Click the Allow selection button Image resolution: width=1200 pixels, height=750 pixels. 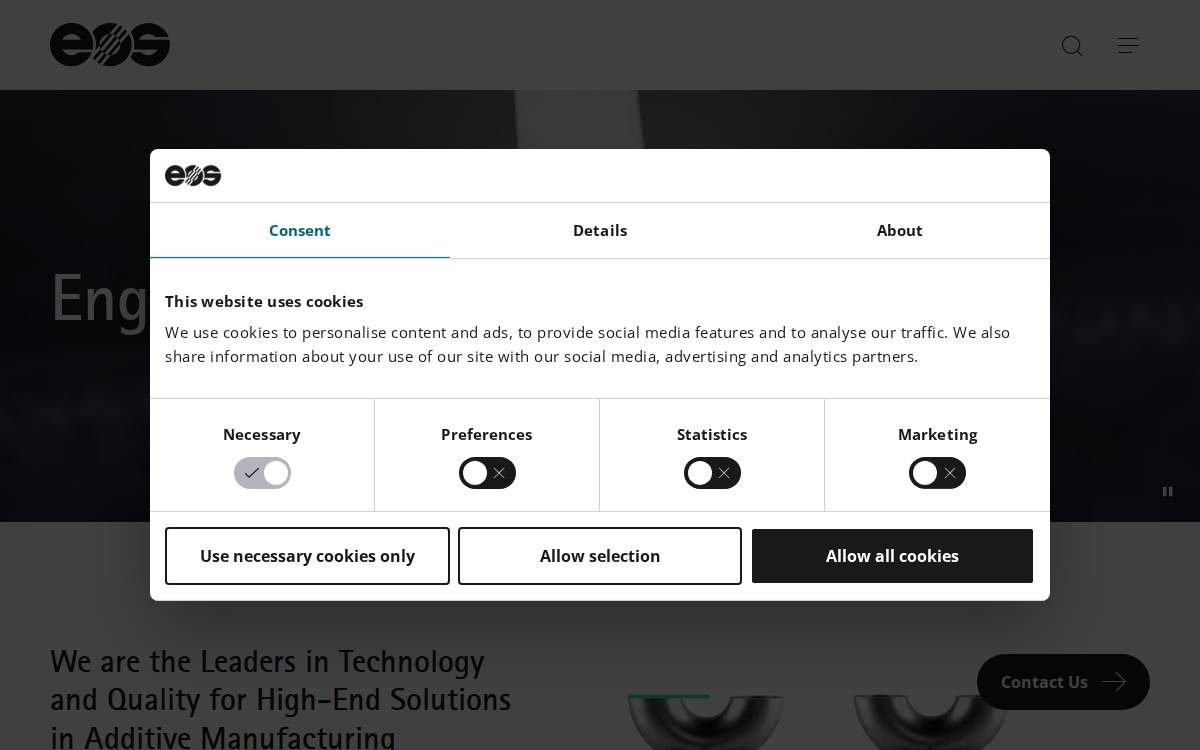pyautogui.click(x=600, y=556)
